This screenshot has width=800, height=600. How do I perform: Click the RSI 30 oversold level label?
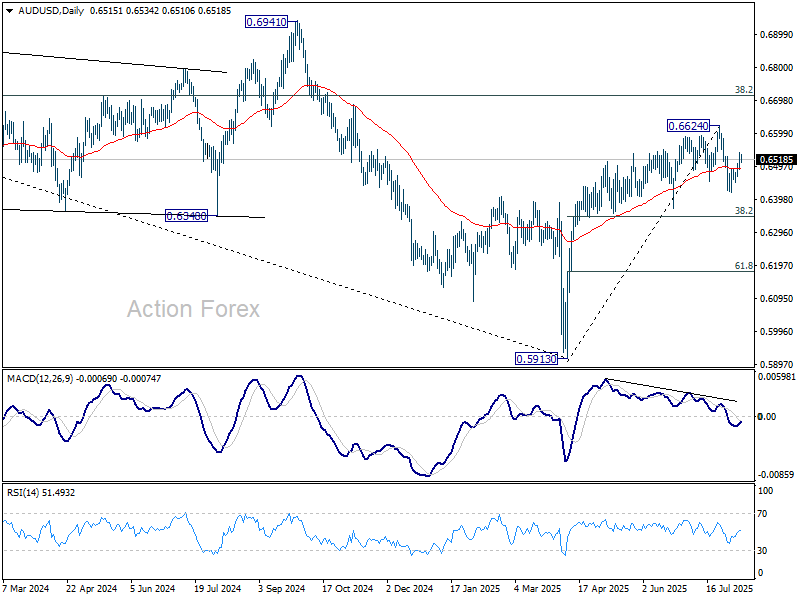click(762, 551)
